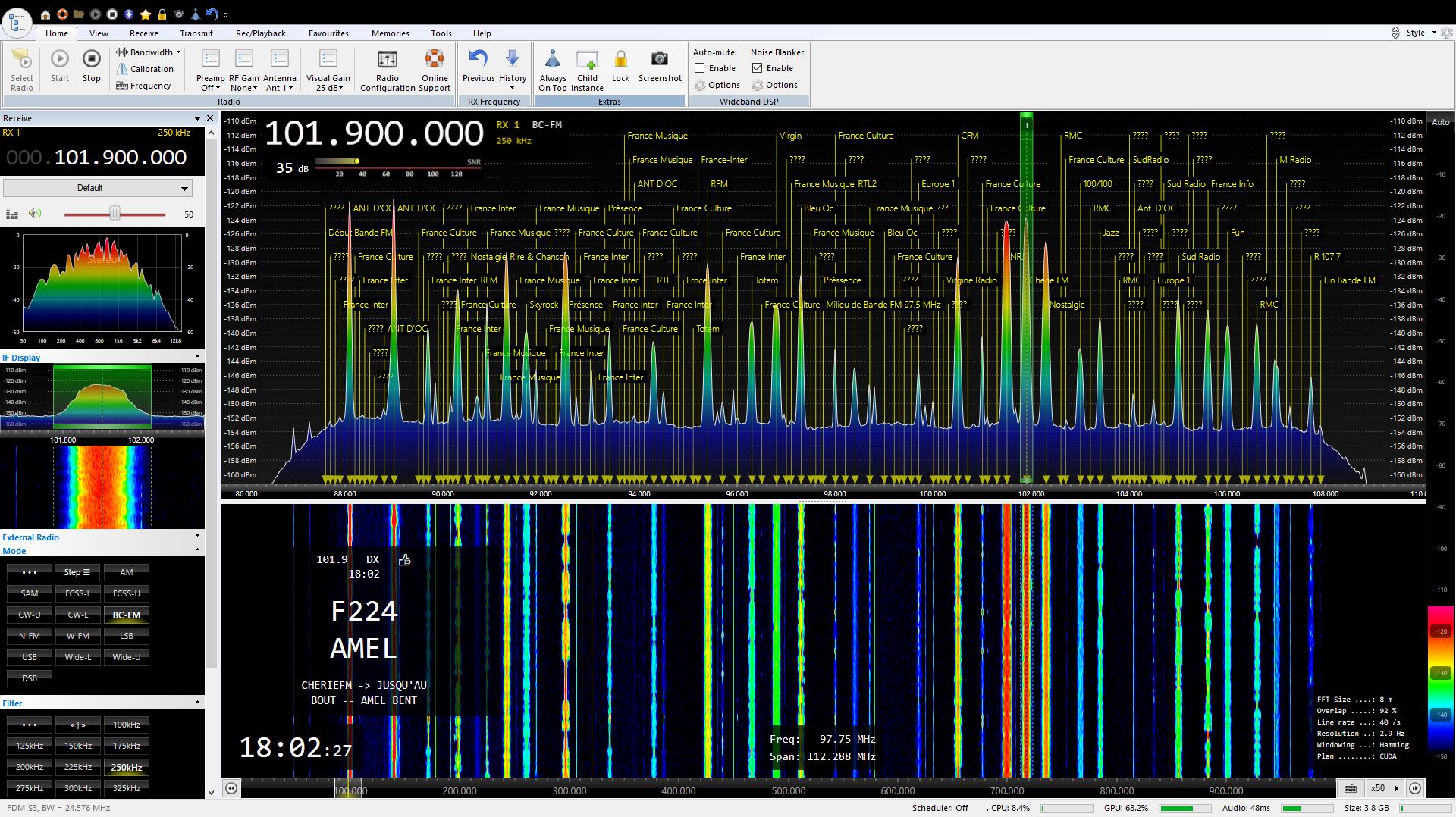Click the Online Support lifebuoy icon
Screen dimensions: 1456x817
click(x=435, y=61)
